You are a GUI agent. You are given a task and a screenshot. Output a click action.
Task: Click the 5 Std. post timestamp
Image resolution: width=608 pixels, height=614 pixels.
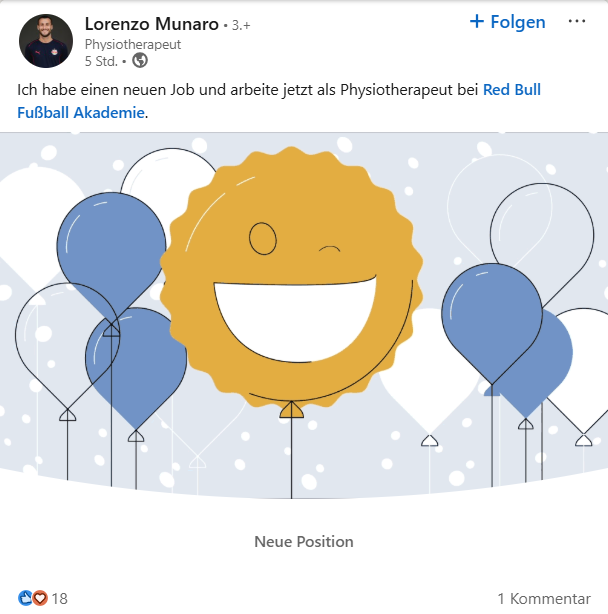tap(102, 60)
